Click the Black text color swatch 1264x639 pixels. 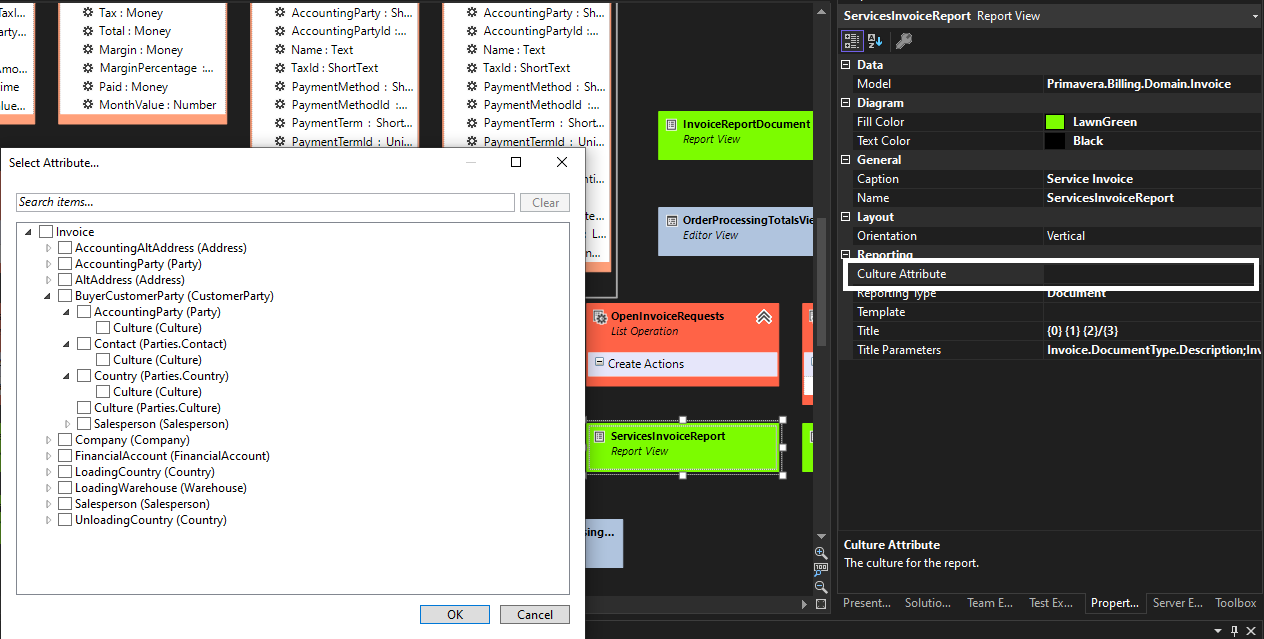tap(1055, 141)
